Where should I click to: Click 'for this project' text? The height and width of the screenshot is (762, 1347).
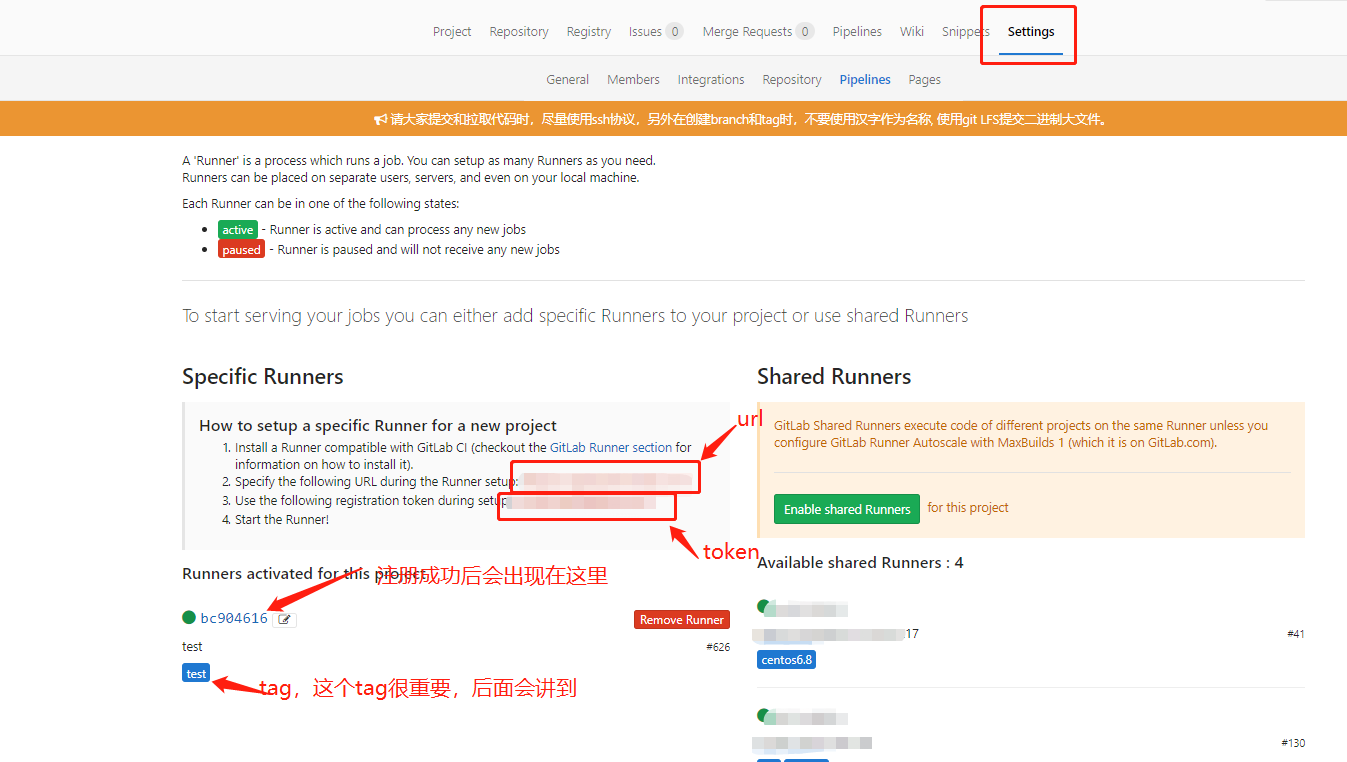[967, 507]
